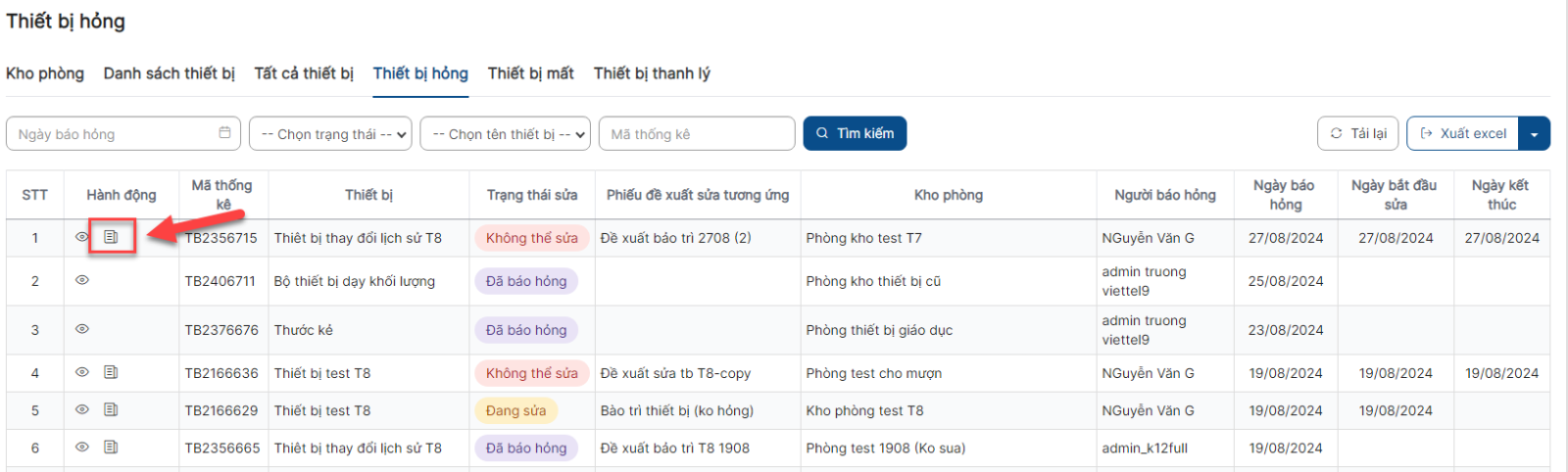Click the eye icon for row TB2166629

82,409
